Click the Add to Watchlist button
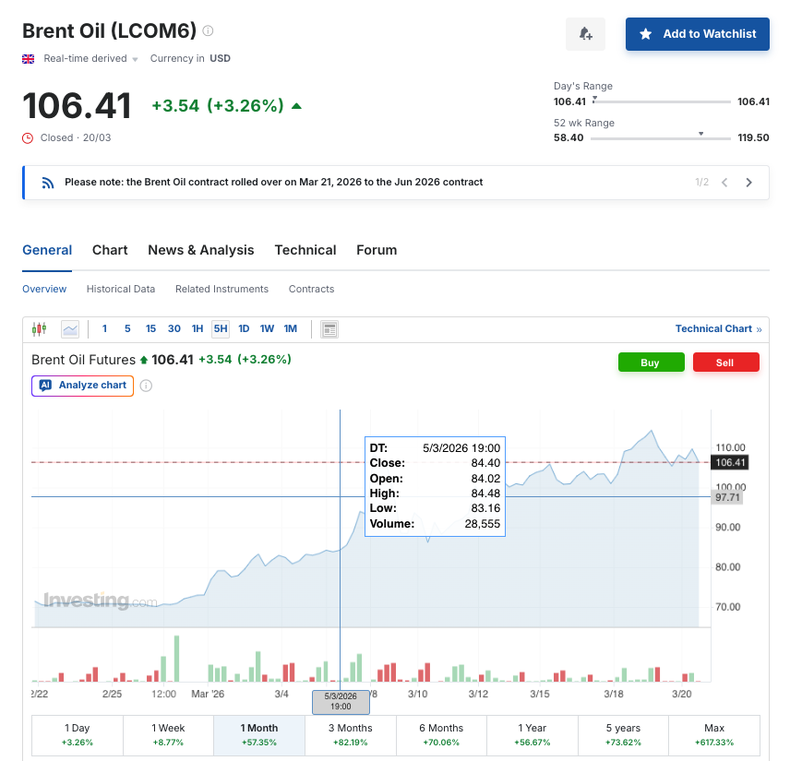Image resolution: width=790 pixels, height=761 pixels. [697, 34]
